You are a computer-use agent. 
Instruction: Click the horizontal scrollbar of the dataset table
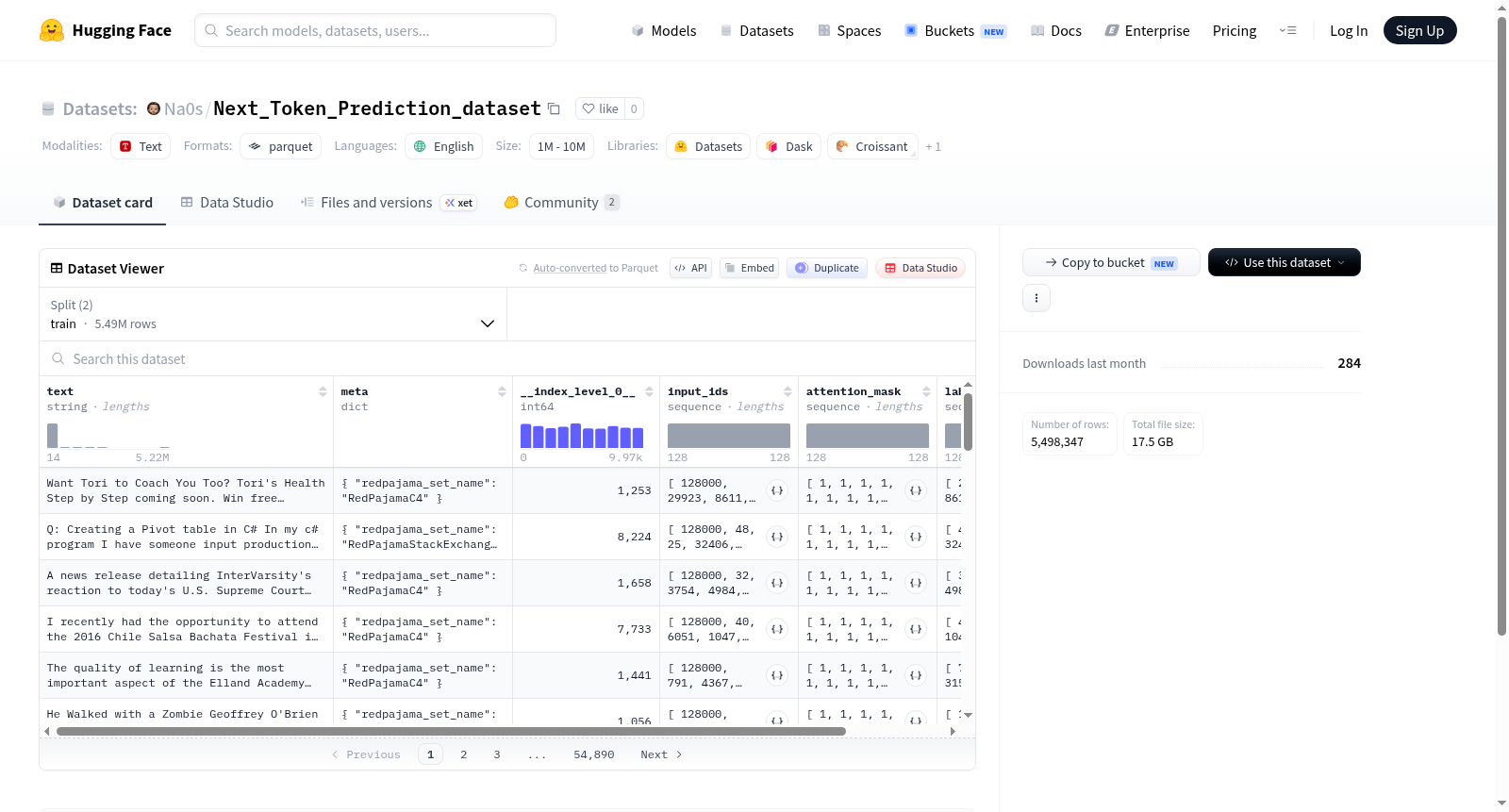(451, 731)
